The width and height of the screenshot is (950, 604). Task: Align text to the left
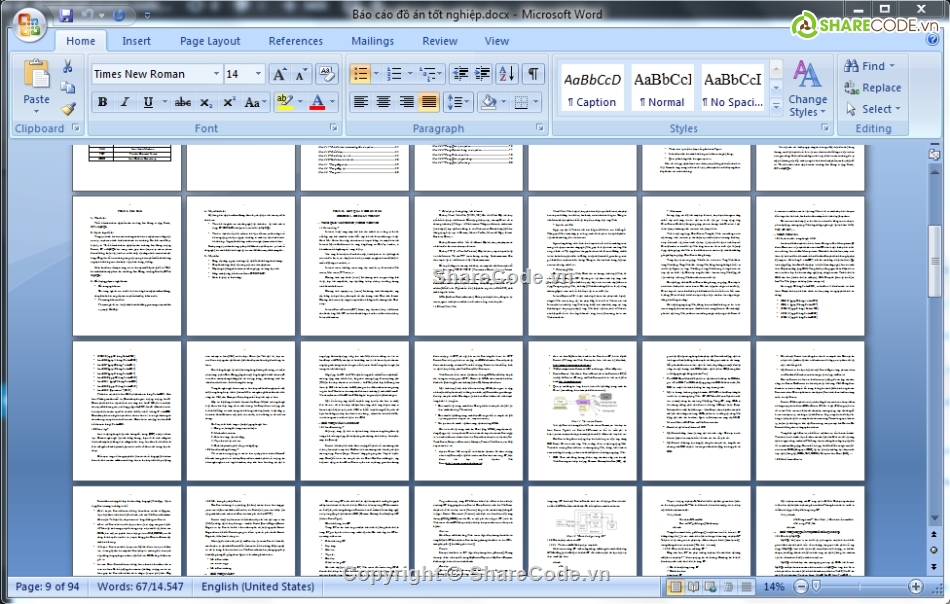pos(360,102)
